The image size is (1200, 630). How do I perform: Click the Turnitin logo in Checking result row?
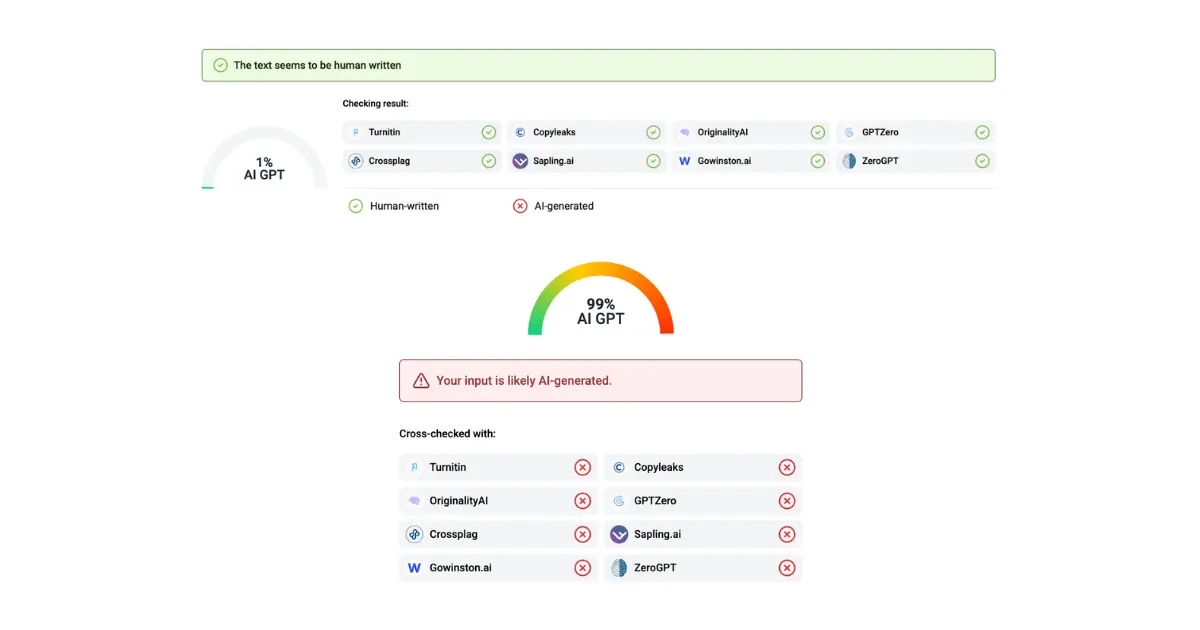pos(355,132)
